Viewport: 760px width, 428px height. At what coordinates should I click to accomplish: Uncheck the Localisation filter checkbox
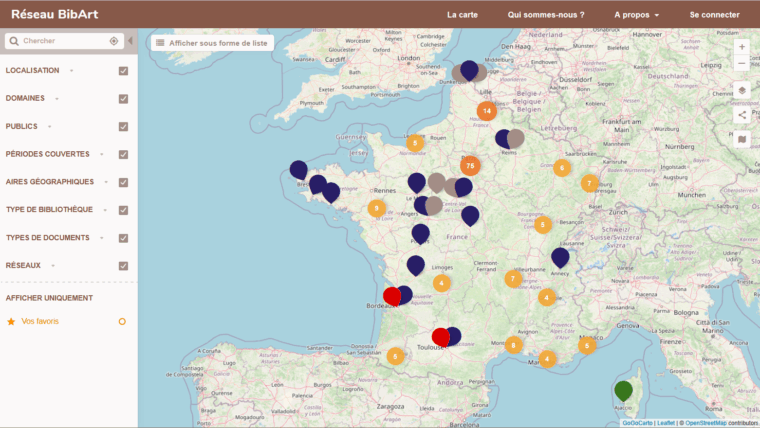[123, 71]
